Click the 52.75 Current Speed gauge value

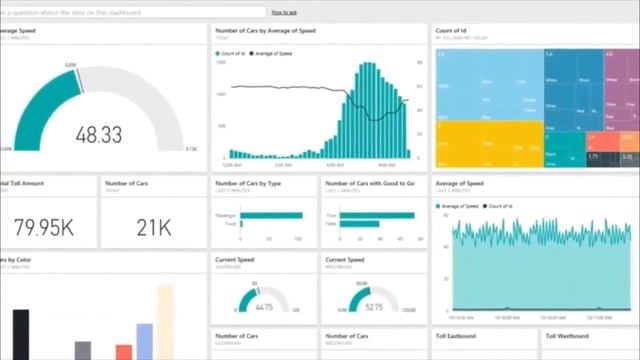click(x=374, y=307)
